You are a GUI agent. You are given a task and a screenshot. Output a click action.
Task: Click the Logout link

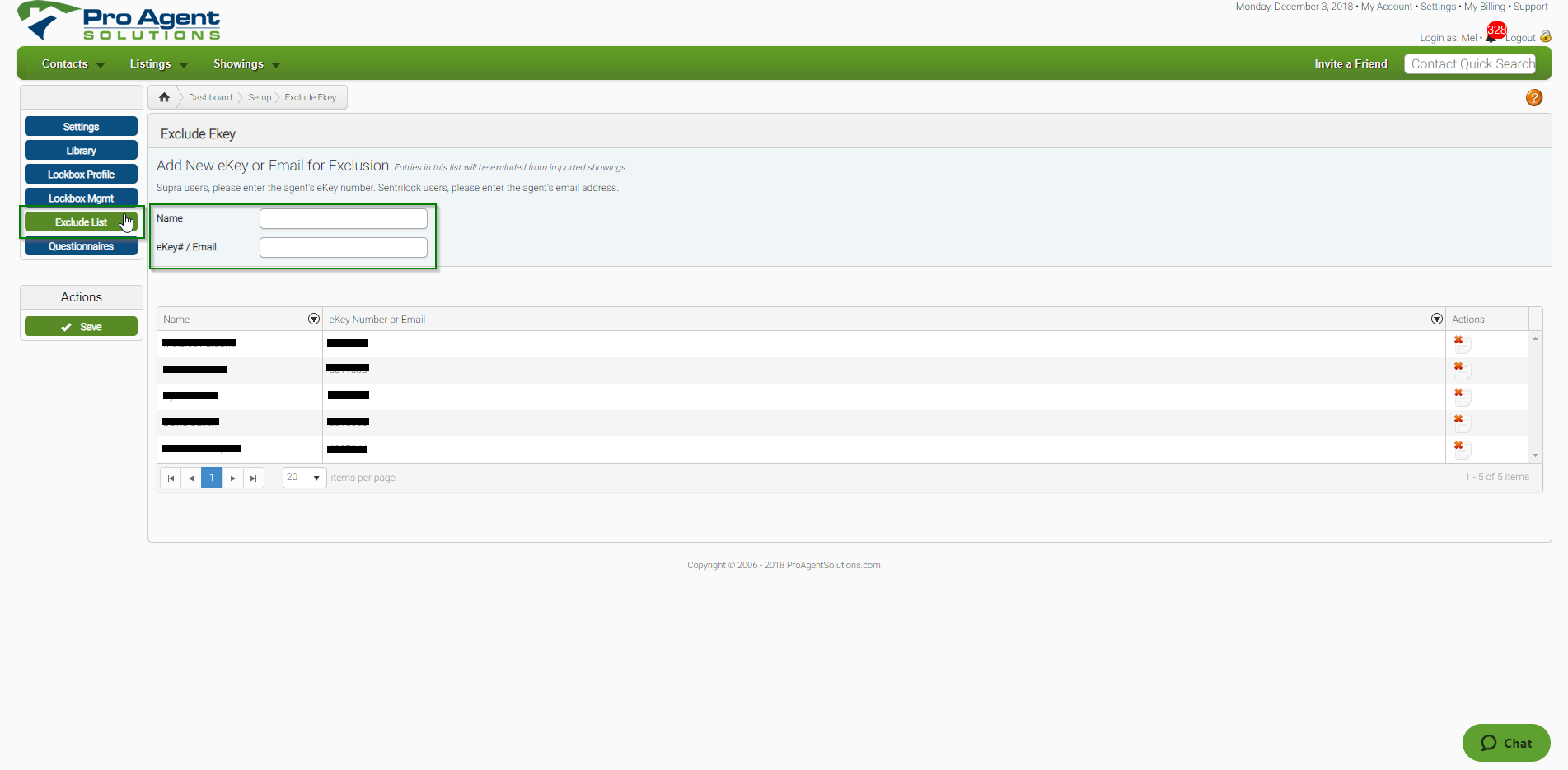click(1522, 38)
